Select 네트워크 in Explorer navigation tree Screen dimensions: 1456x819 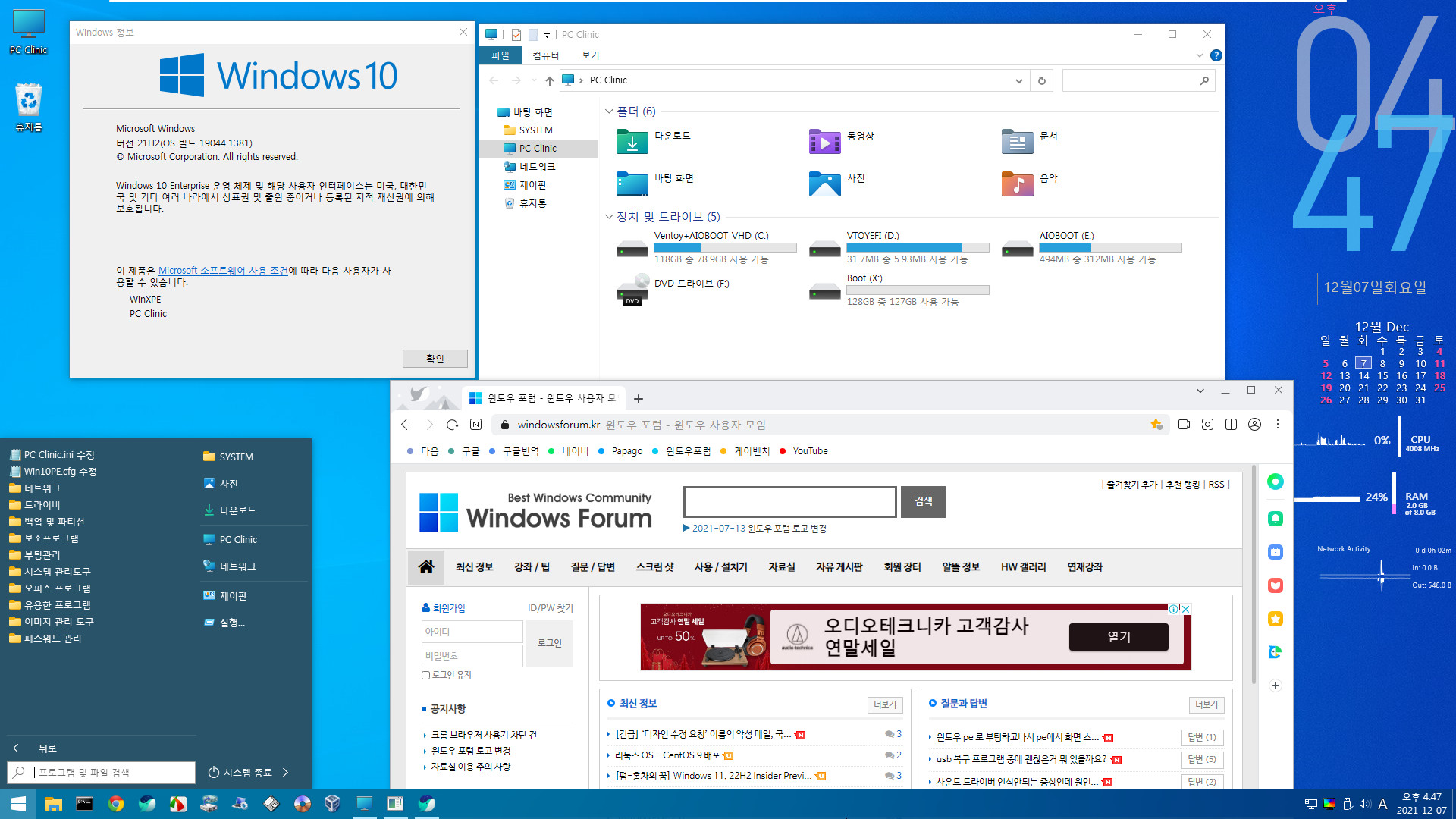coord(537,167)
